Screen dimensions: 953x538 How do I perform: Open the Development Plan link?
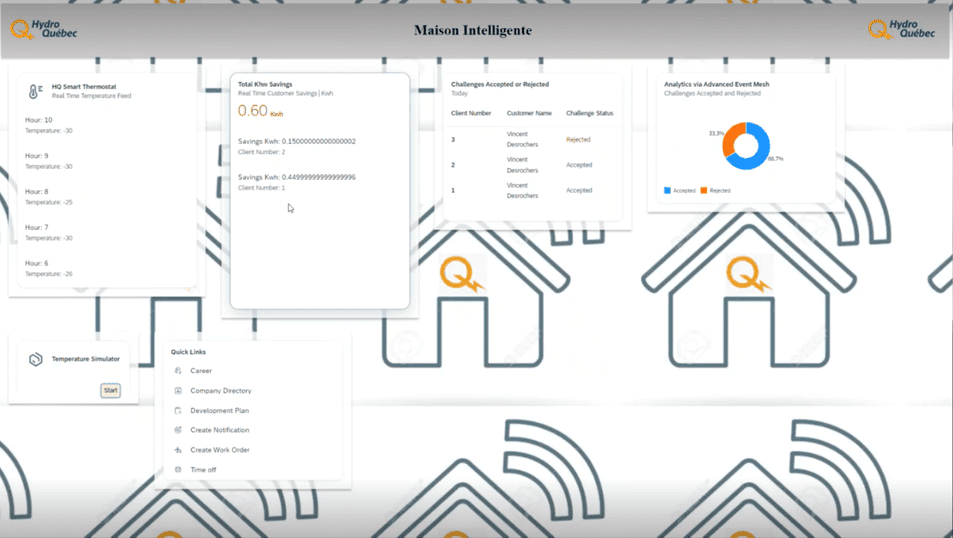219,410
